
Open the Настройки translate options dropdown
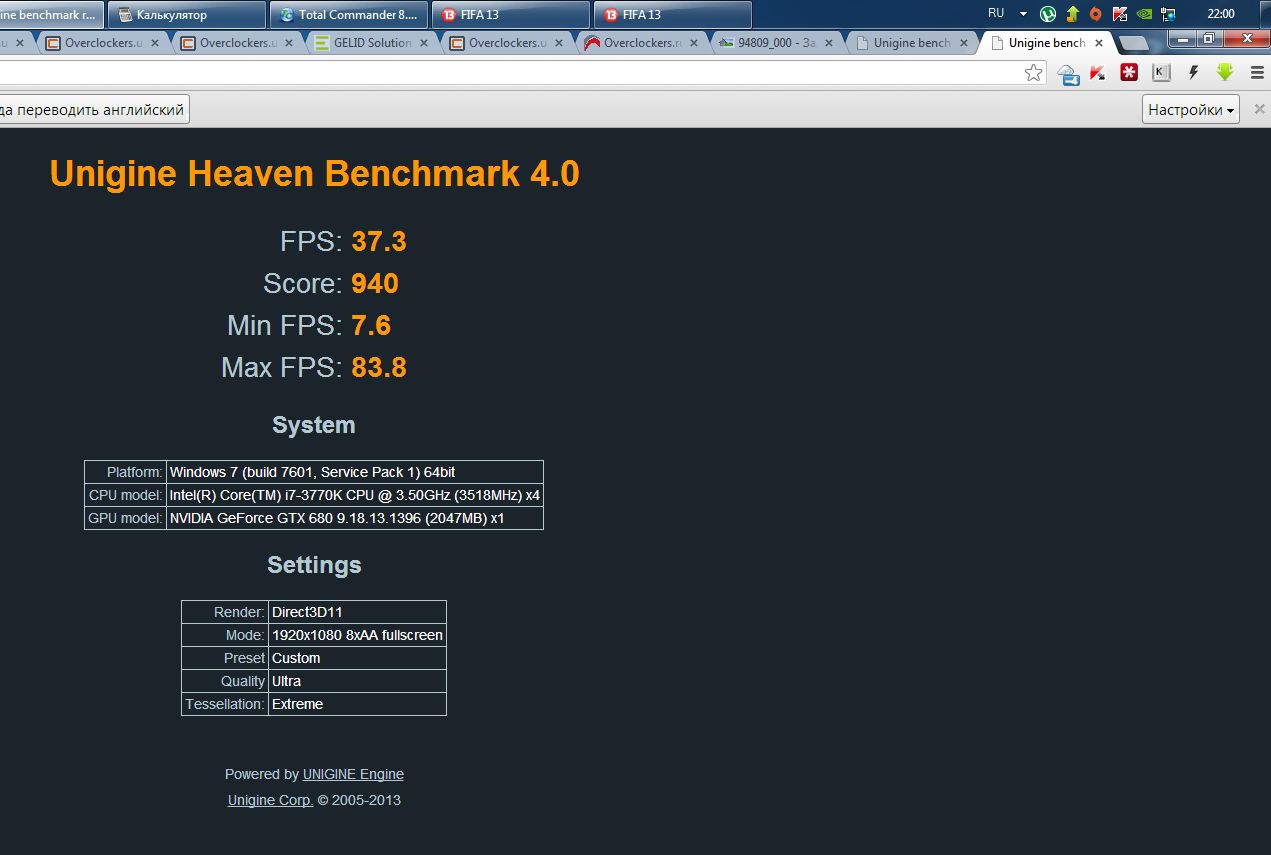coord(1190,110)
